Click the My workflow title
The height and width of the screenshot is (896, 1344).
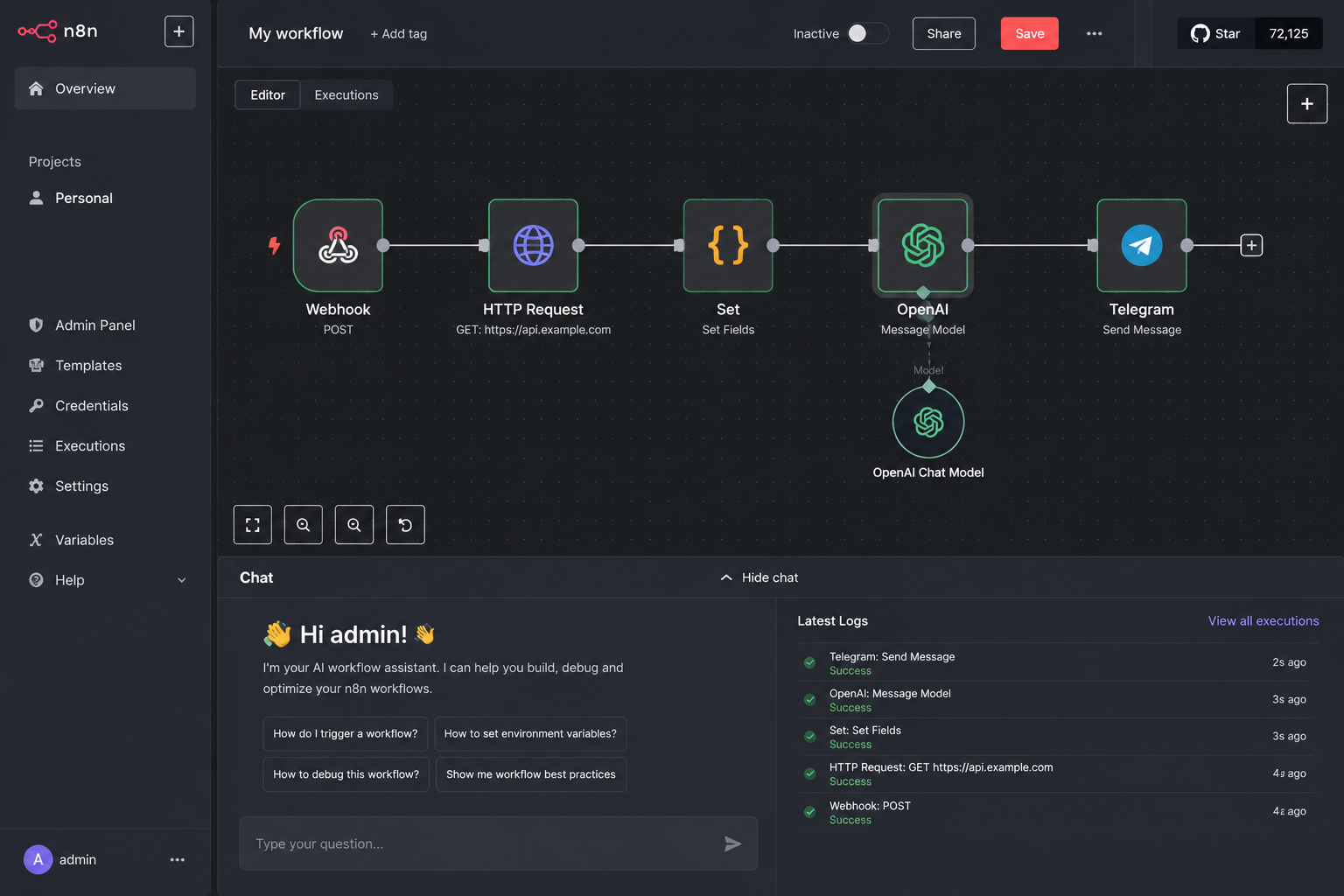[296, 33]
